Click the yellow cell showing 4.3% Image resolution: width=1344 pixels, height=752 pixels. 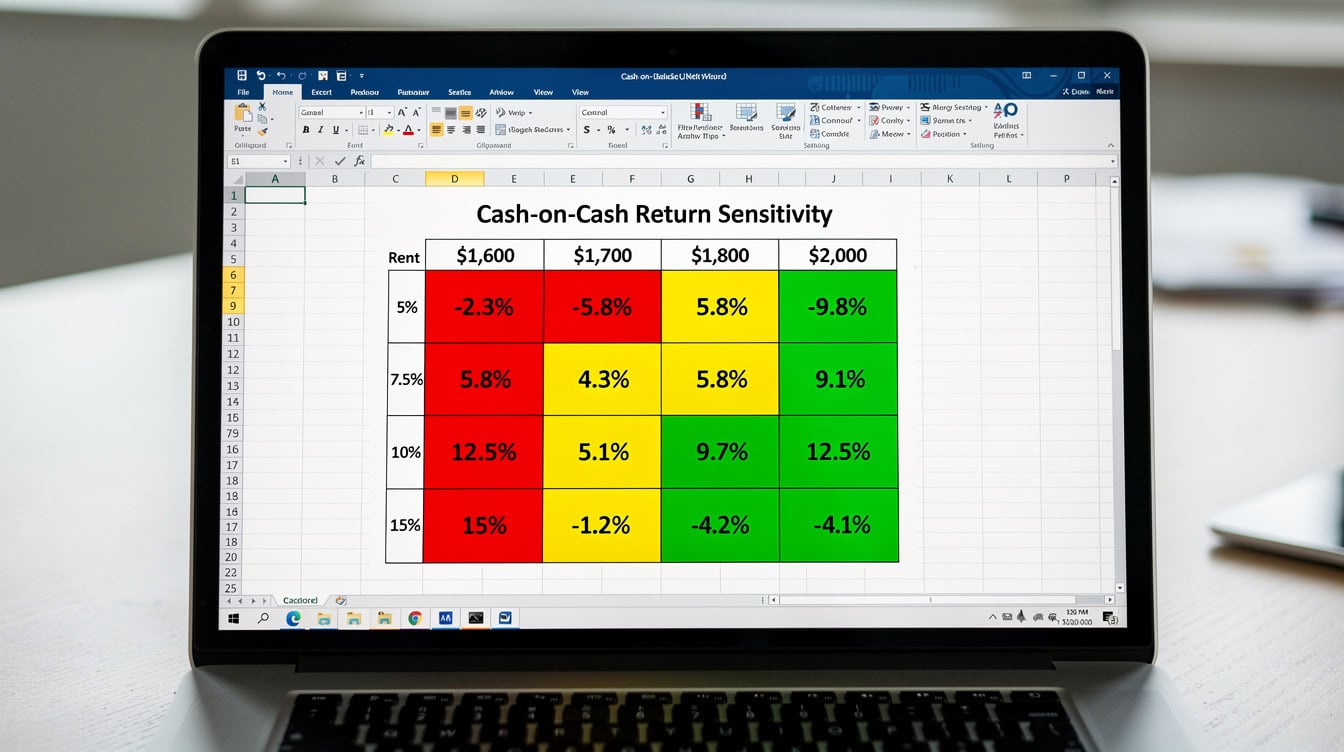point(602,379)
